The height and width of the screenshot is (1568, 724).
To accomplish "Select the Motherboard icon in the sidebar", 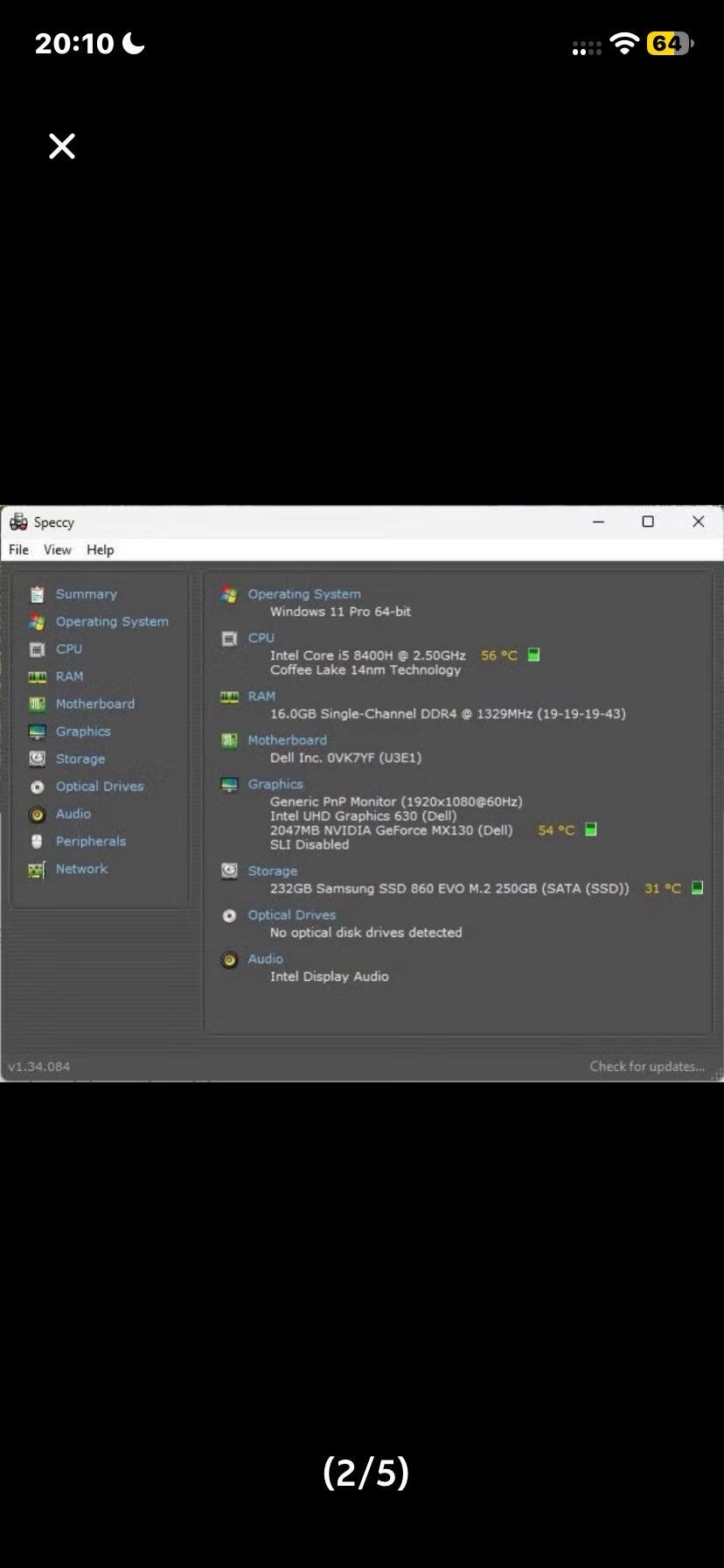I will tap(37, 704).
